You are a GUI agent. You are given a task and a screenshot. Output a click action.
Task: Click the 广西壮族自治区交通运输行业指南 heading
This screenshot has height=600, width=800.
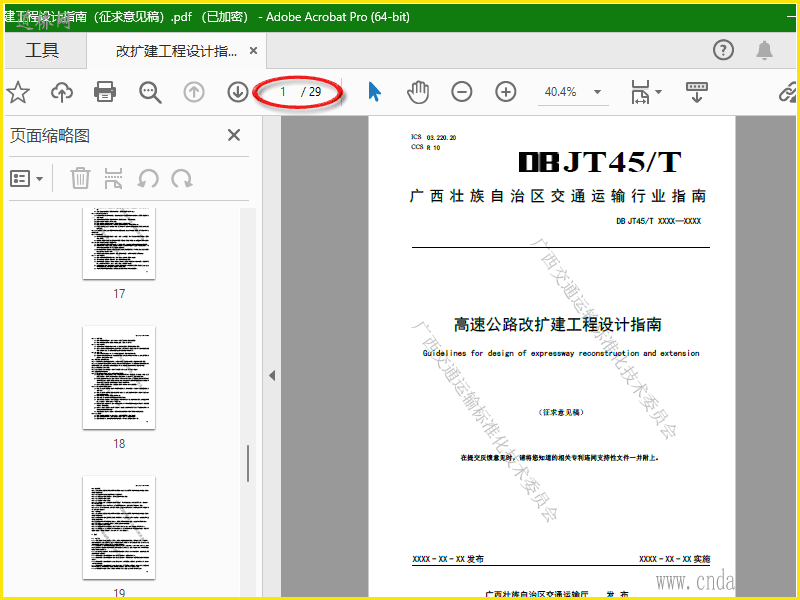pos(558,196)
